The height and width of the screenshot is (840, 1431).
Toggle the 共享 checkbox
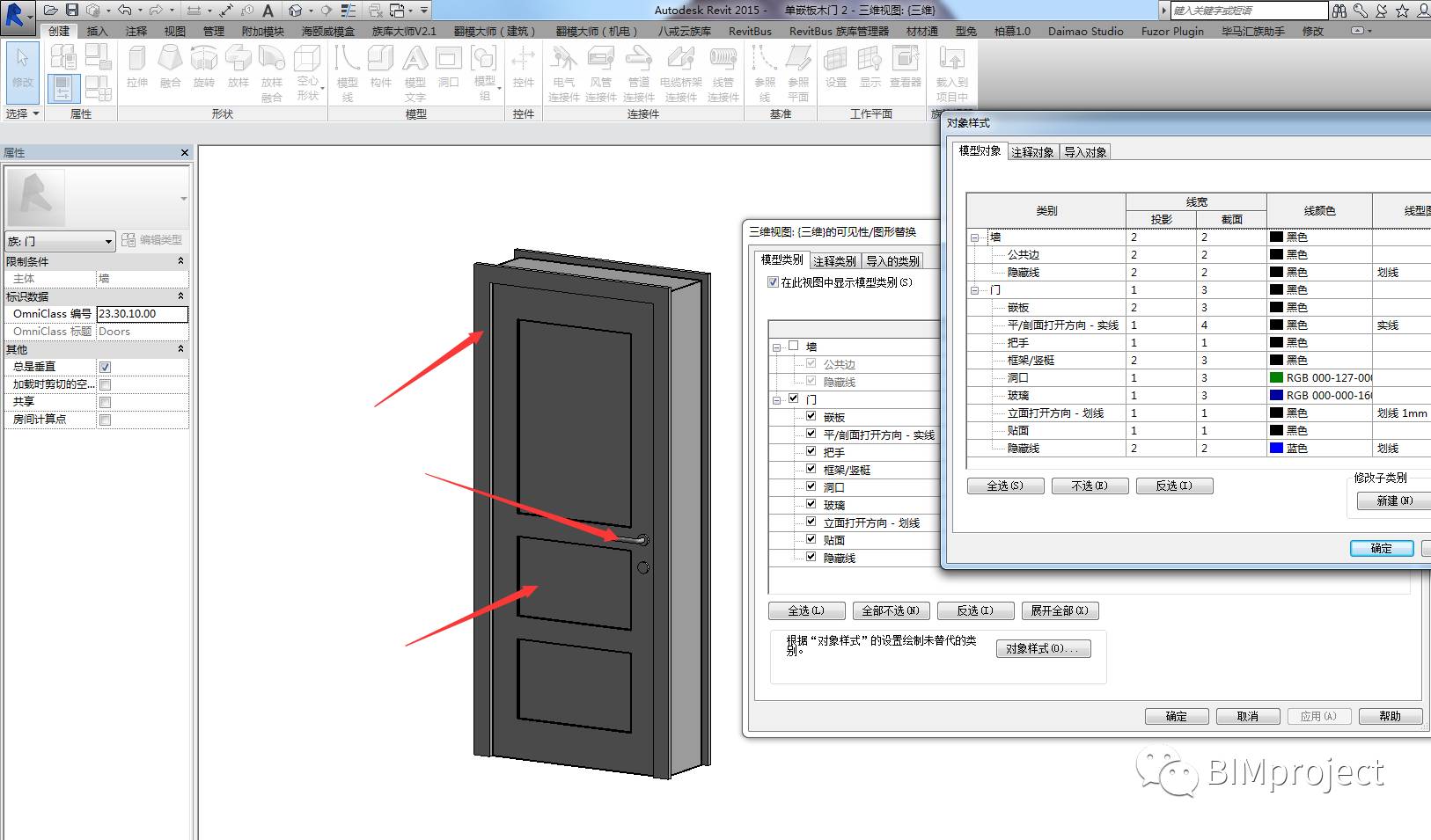105,402
